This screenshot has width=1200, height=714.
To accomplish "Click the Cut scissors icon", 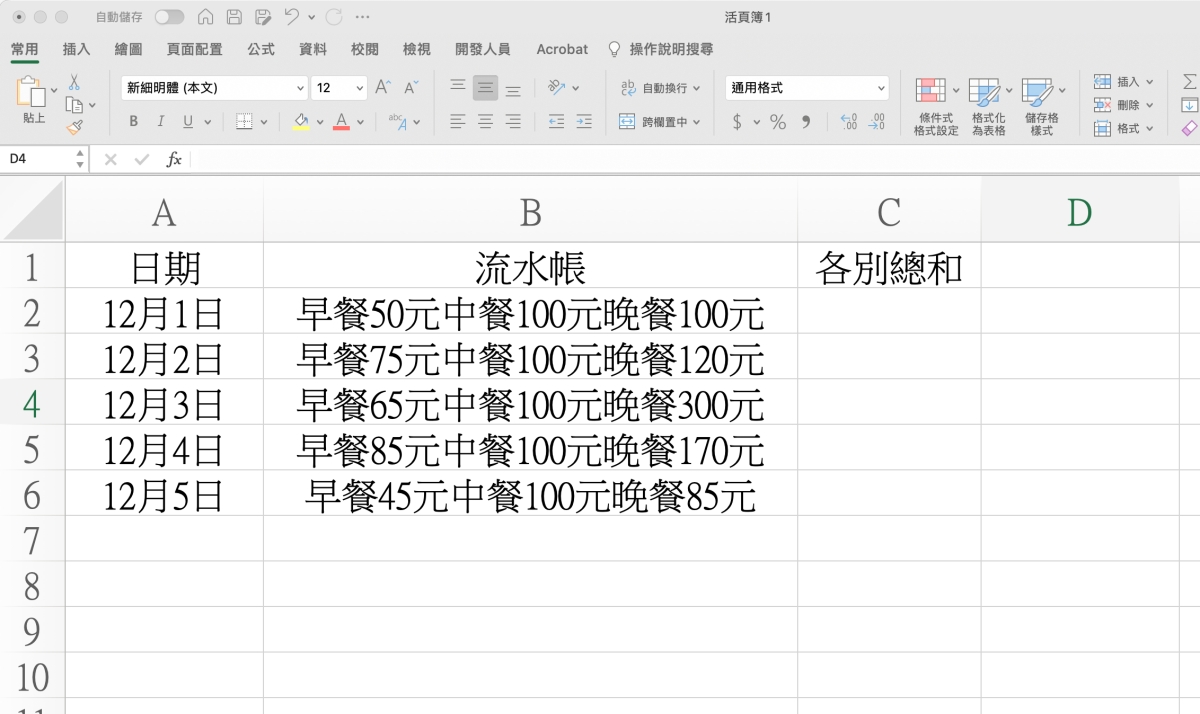I will [x=74, y=82].
